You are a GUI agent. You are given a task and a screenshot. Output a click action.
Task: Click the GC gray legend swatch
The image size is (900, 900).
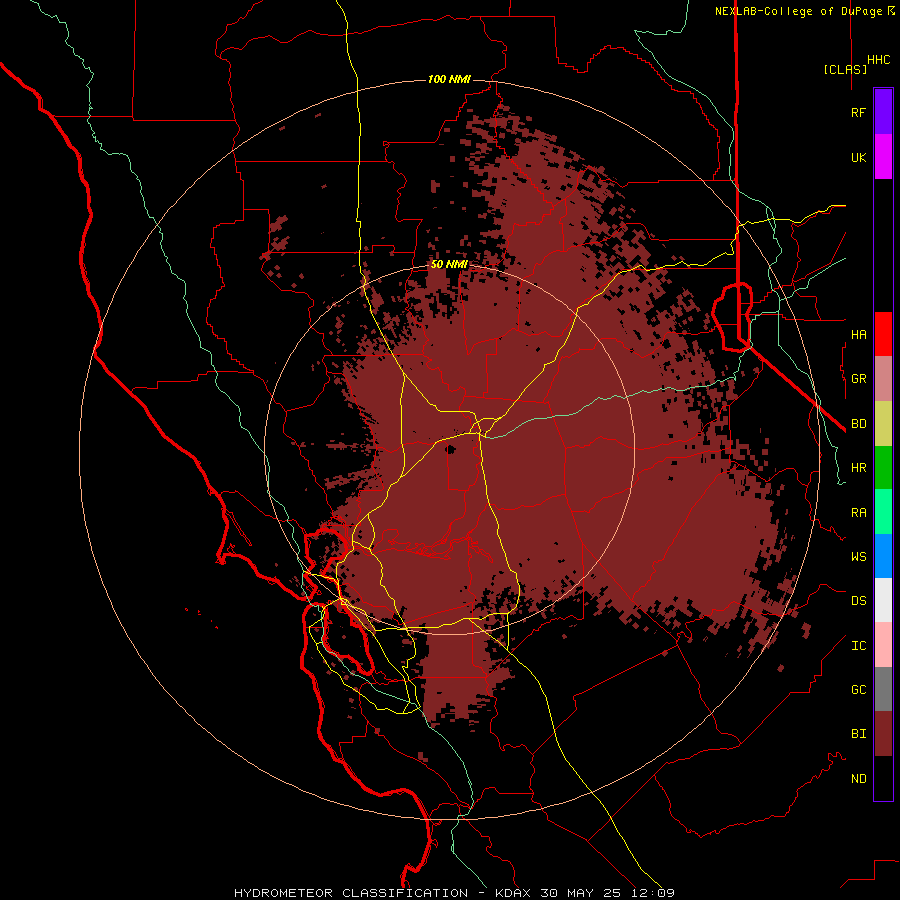point(883,689)
